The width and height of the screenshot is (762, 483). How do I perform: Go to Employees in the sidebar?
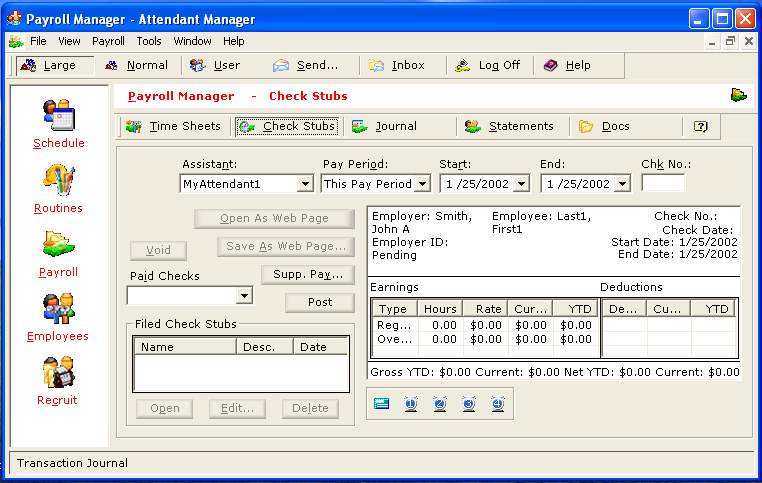click(x=58, y=310)
